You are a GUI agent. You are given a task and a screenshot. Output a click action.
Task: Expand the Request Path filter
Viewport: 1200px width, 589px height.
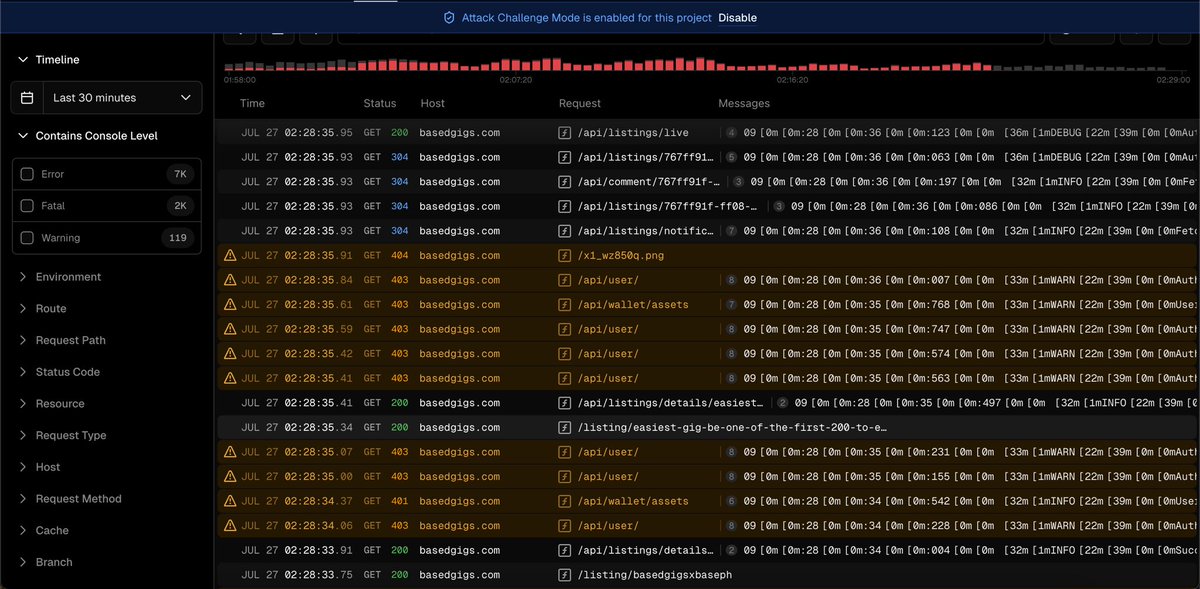63,340
